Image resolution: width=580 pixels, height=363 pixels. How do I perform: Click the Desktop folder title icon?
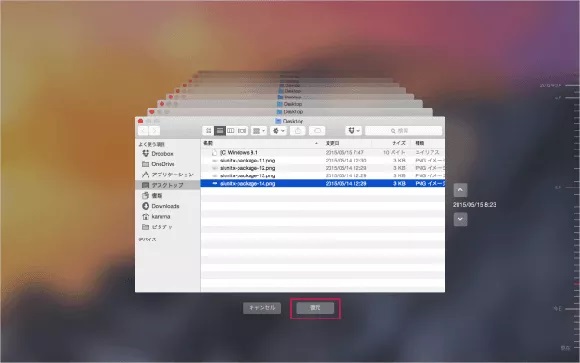[279, 121]
